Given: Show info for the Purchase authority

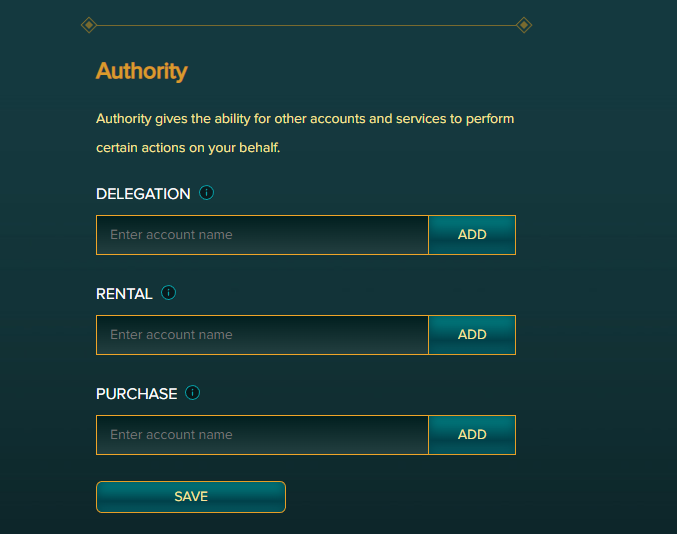Looking at the screenshot, I should 192,393.
